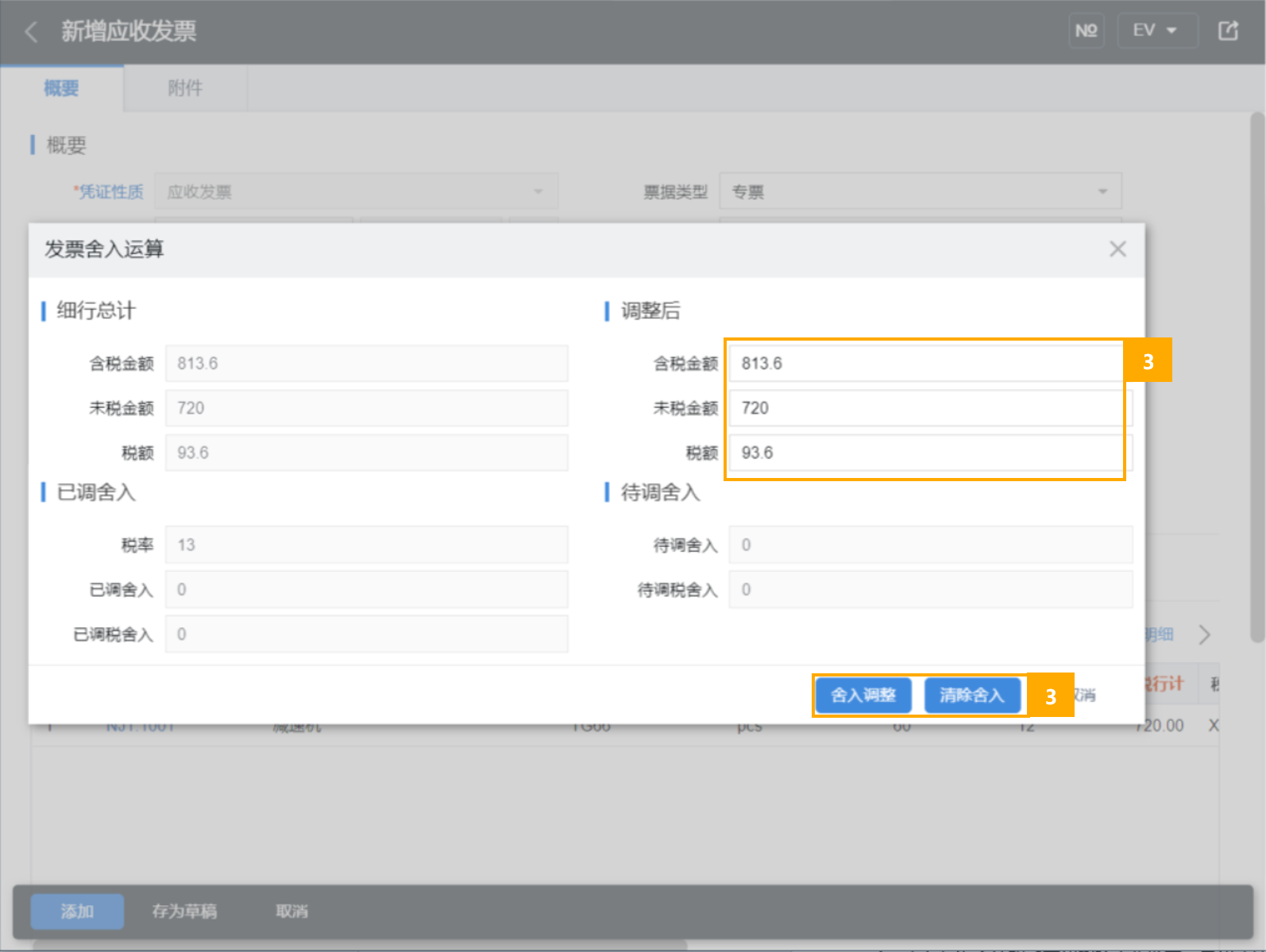Open the EV dropdown in header

pyautogui.click(x=1157, y=31)
